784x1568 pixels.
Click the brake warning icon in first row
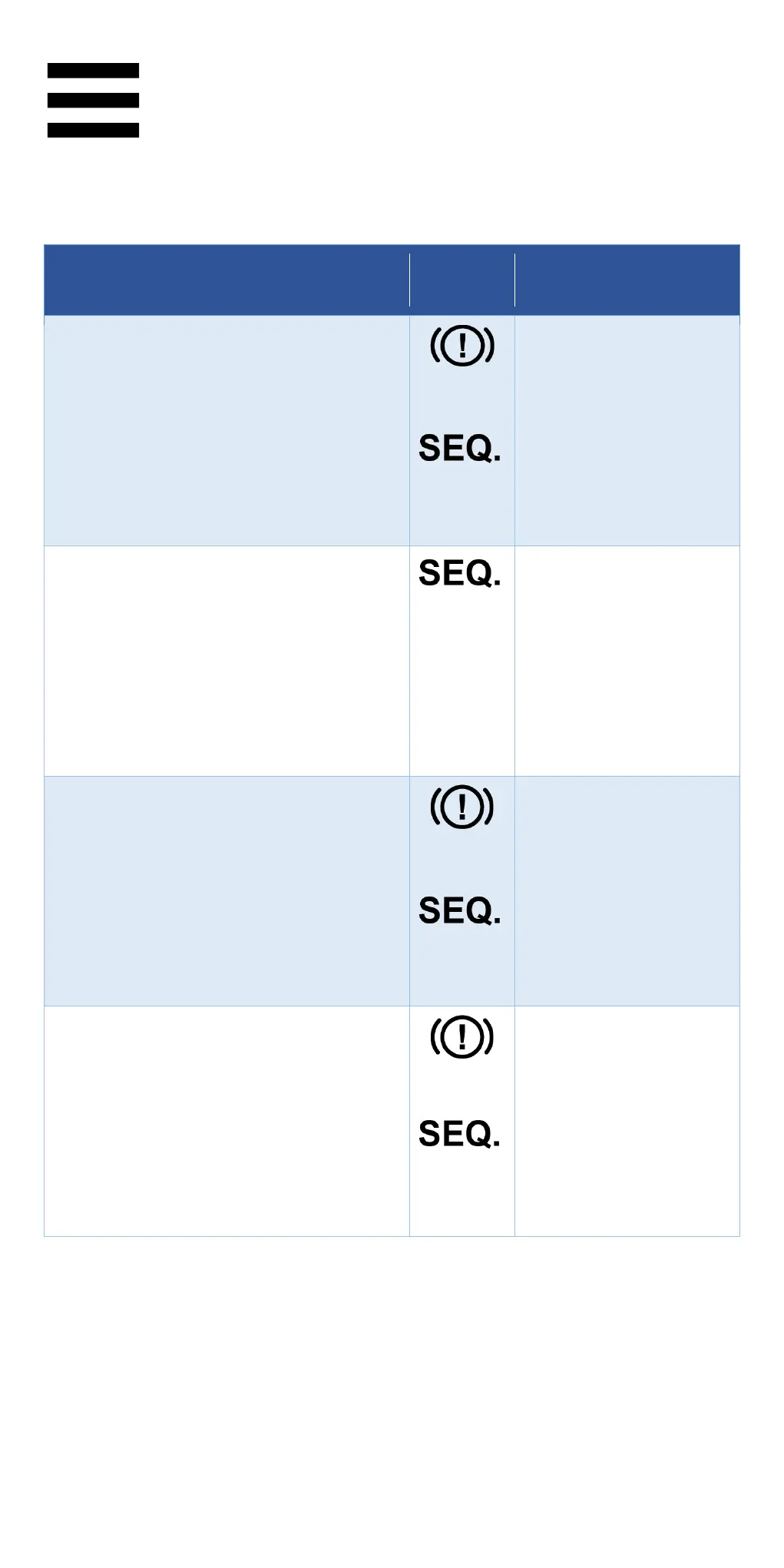[x=461, y=346]
